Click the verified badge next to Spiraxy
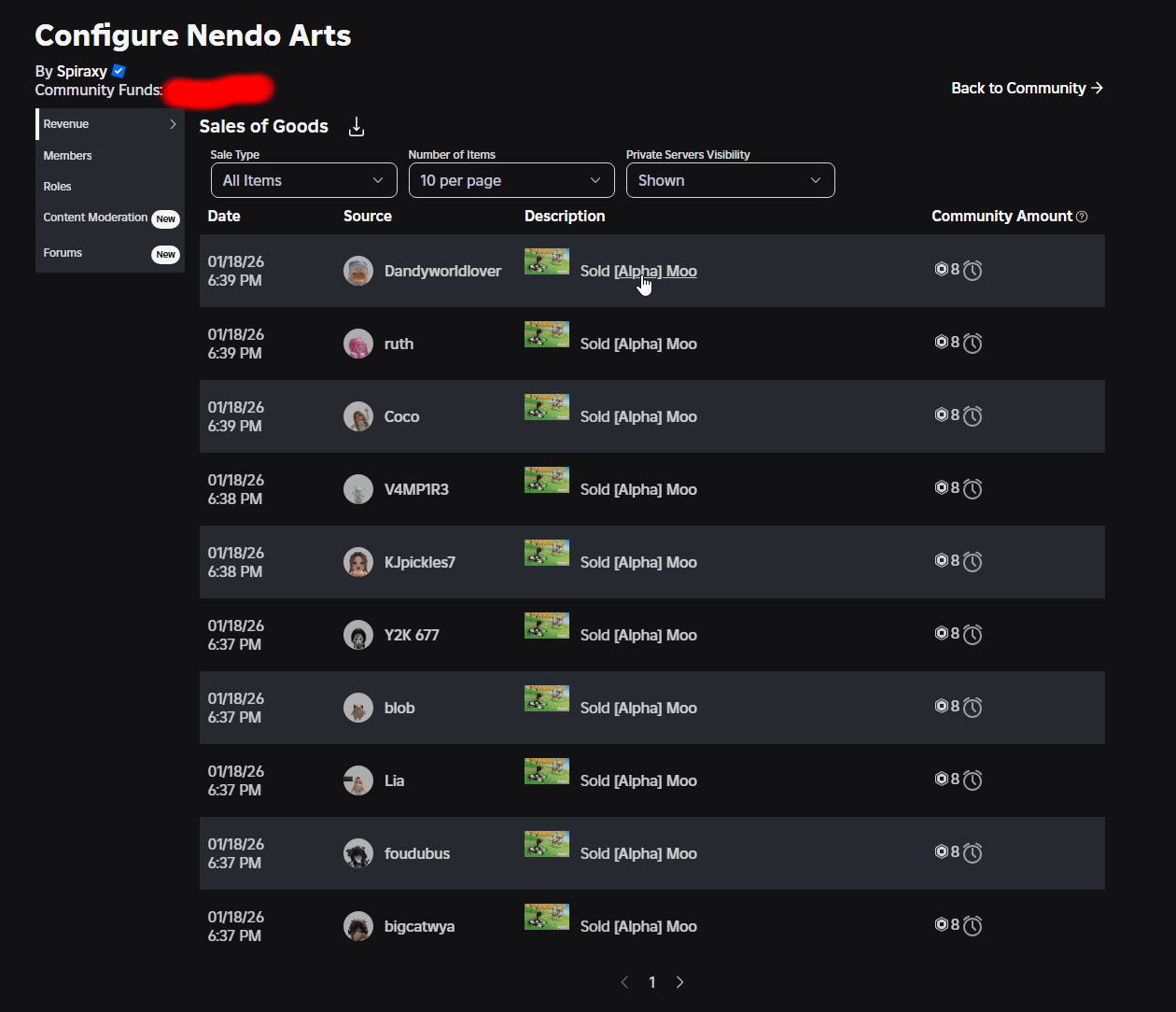This screenshot has width=1176, height=1012. pyautogui.click(x=119, y=71)
